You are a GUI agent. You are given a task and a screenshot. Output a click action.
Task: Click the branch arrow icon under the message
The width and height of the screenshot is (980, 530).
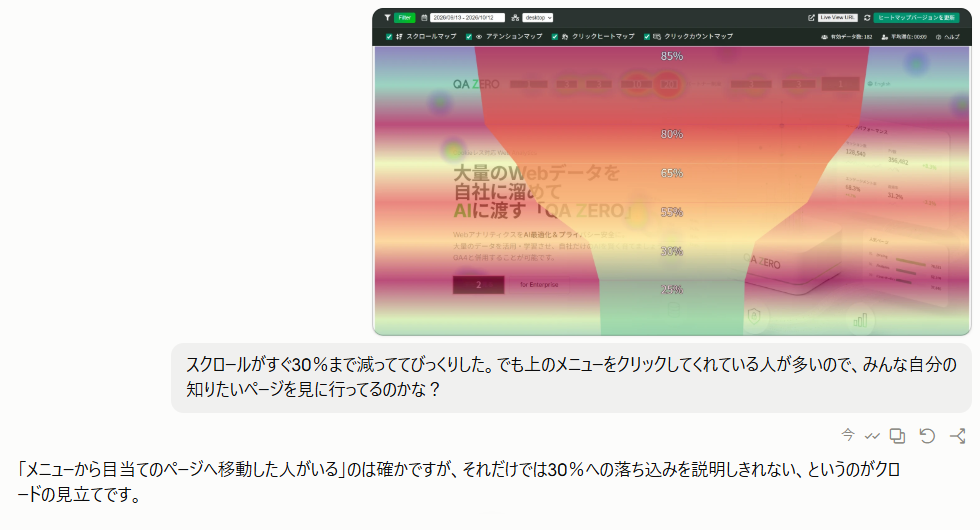pos(958,436)
